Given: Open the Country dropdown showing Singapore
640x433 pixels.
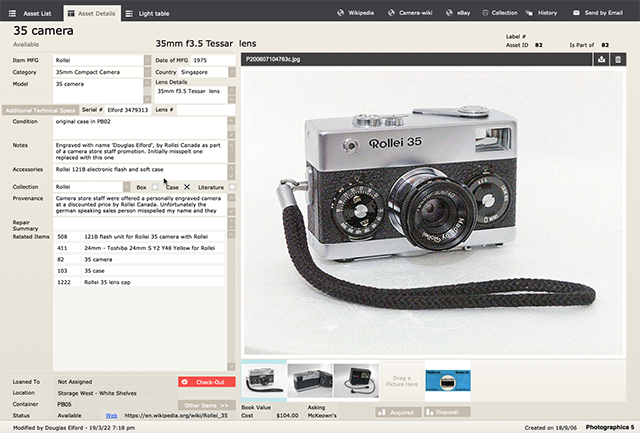Looking at the screenshot, I should click(x=233, y=73).
